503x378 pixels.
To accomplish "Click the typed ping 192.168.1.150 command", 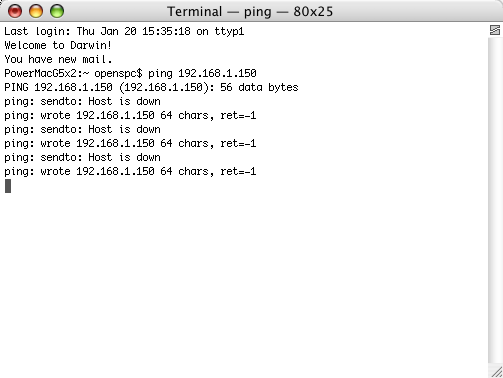I will (202, 73).
